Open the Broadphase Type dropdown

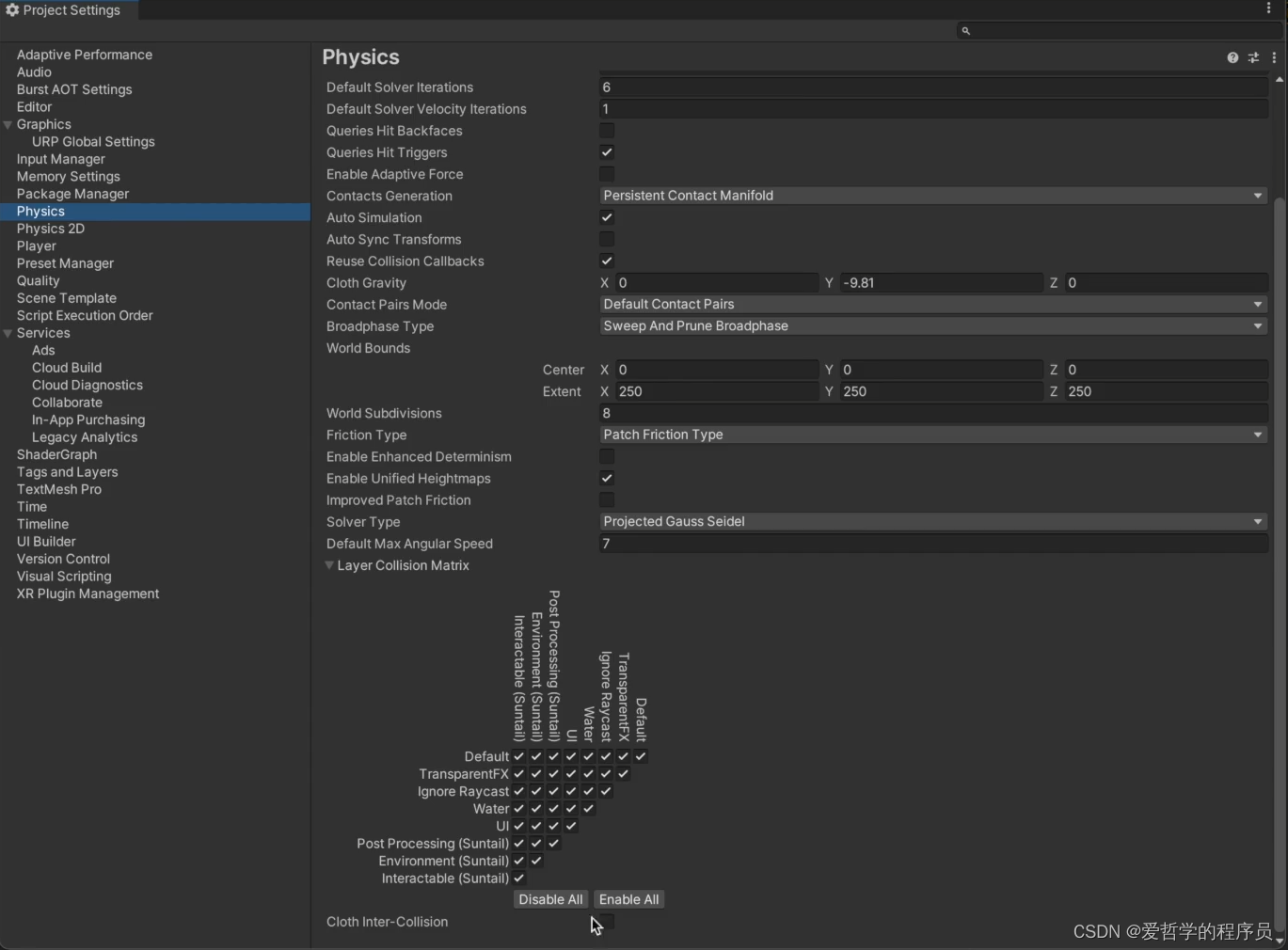point(932,325)
